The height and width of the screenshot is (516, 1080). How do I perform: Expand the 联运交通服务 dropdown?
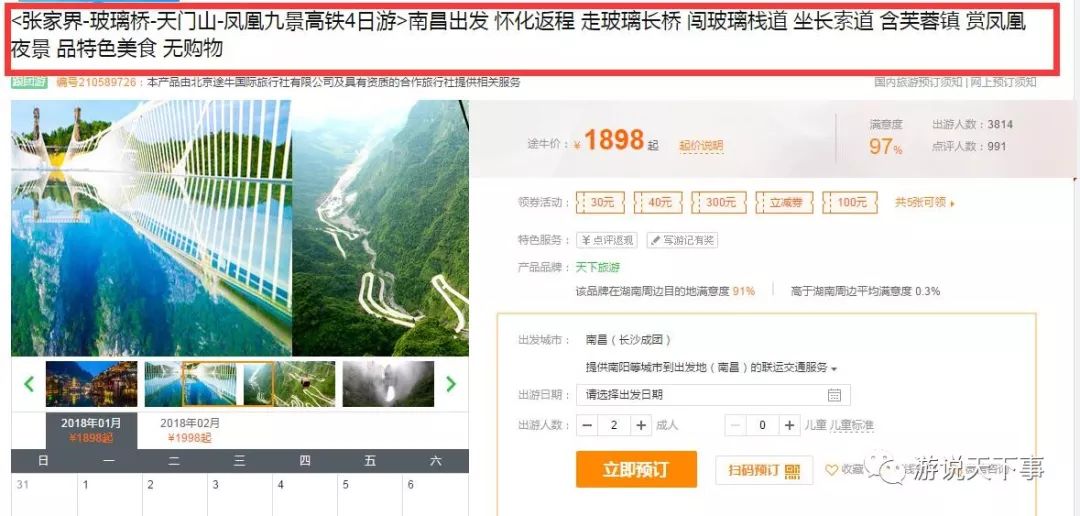(711, 368)
